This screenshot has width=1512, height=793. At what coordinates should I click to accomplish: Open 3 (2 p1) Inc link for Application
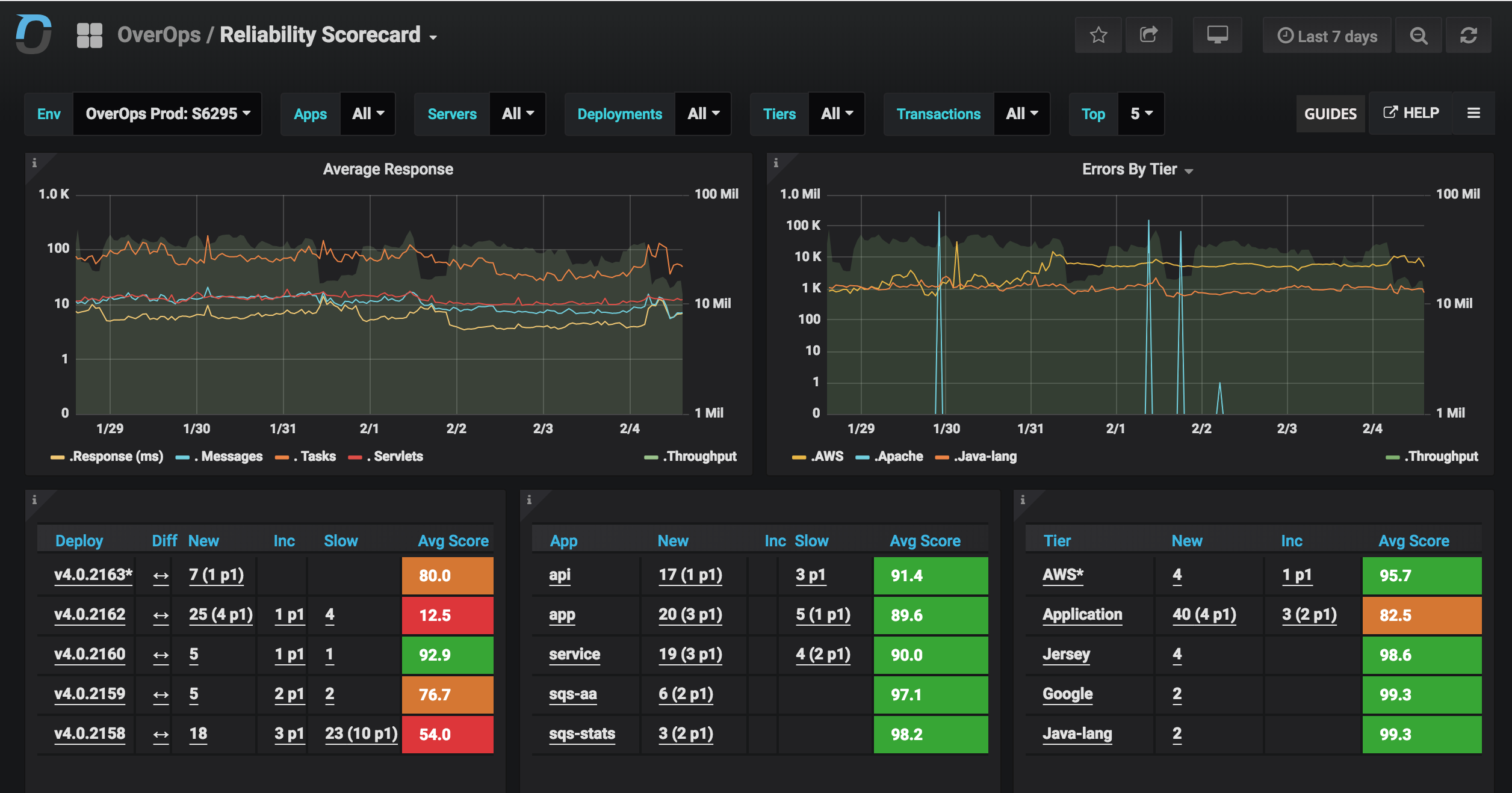[x=1309, y=615]
